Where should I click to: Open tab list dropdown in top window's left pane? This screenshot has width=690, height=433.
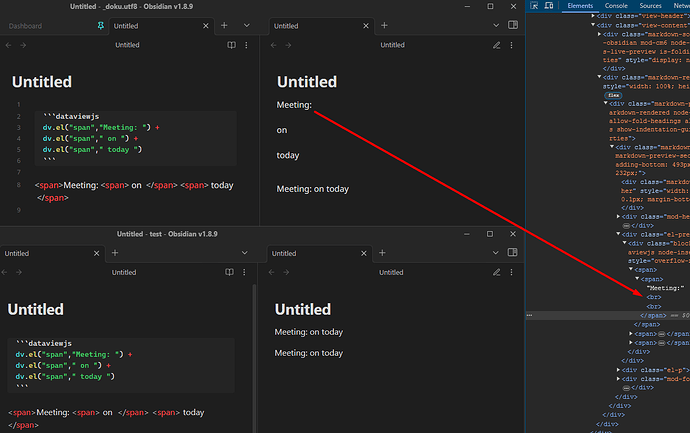(247, 26)
